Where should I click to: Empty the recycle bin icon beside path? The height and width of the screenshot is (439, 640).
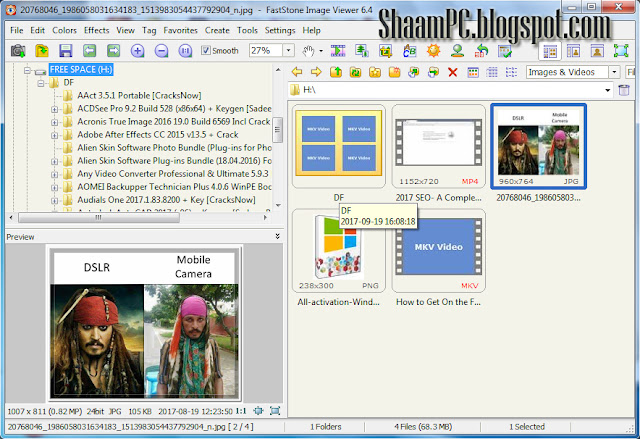click(624, 90)
